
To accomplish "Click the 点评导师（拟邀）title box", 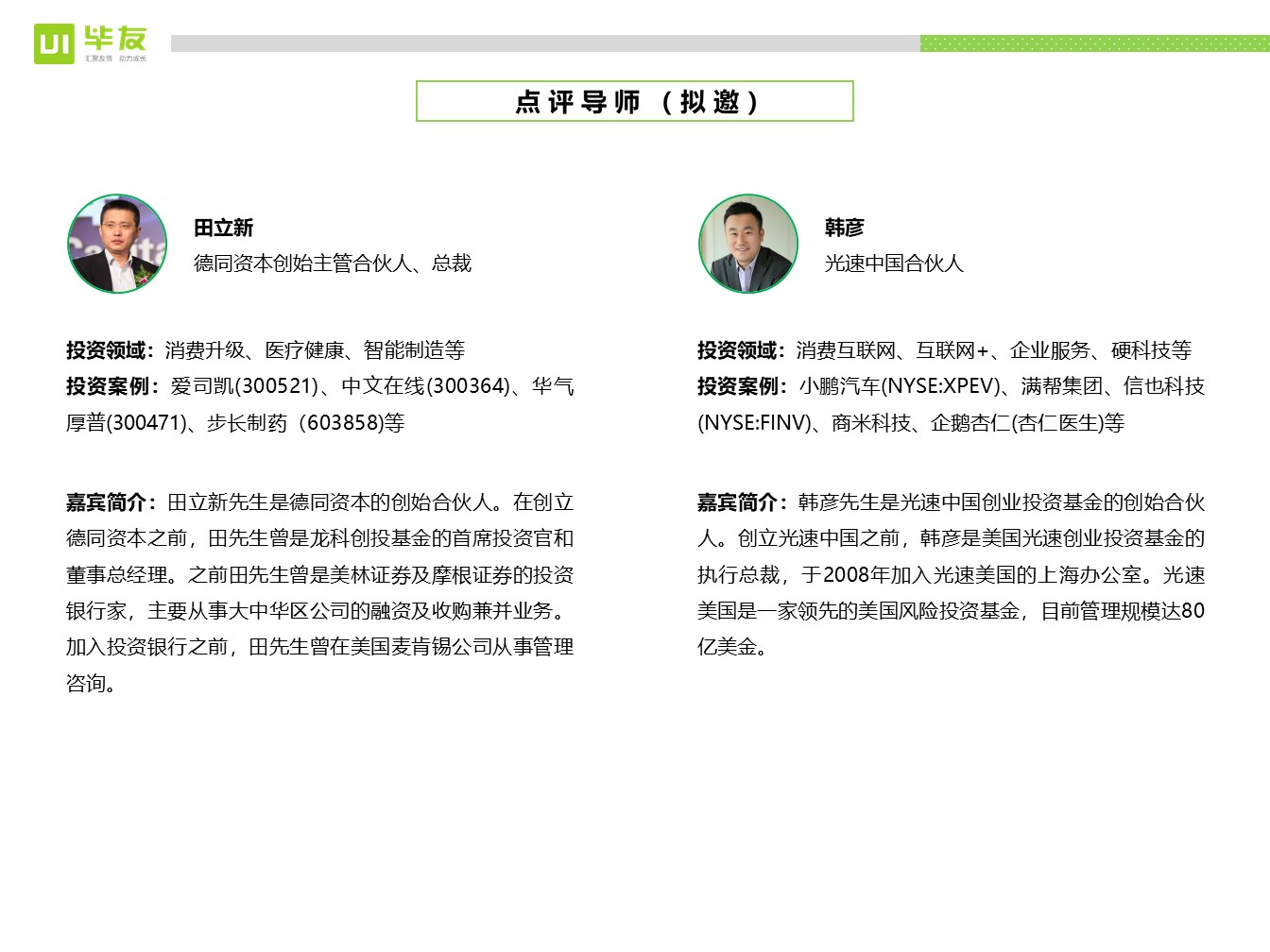I will [x=635, y=101].
